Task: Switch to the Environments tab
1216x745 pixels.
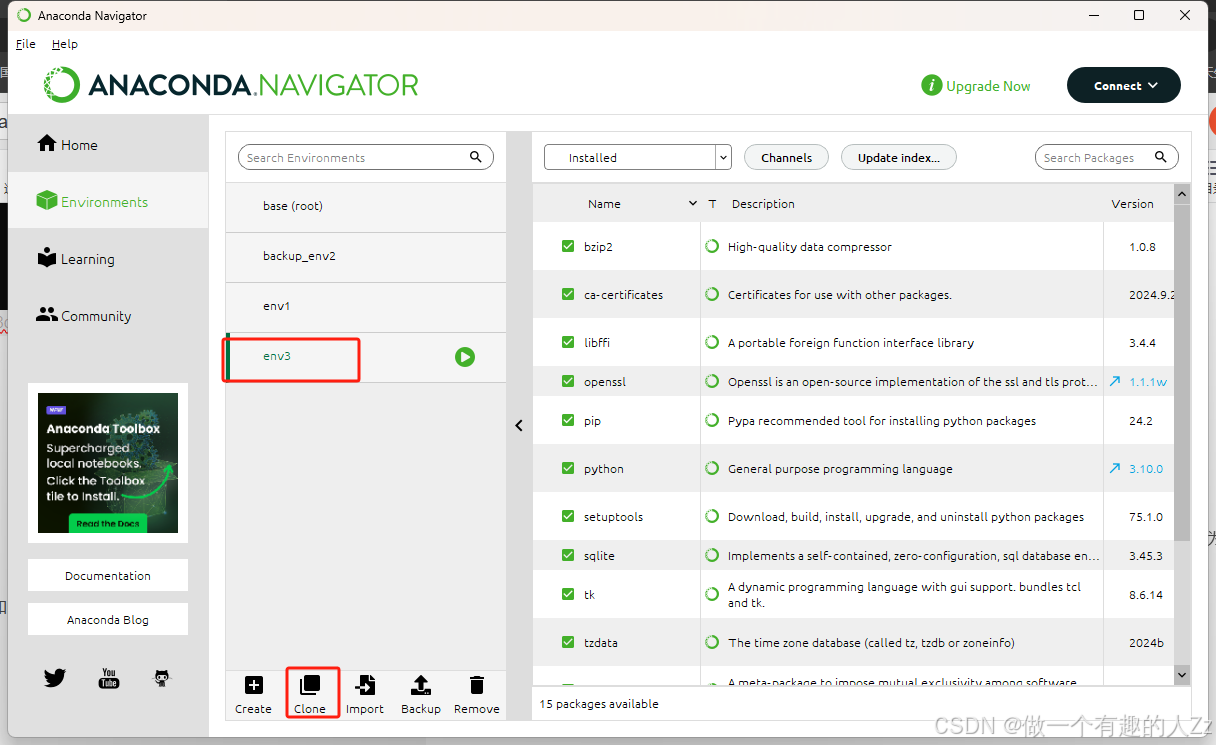Action: pos(108,201)
